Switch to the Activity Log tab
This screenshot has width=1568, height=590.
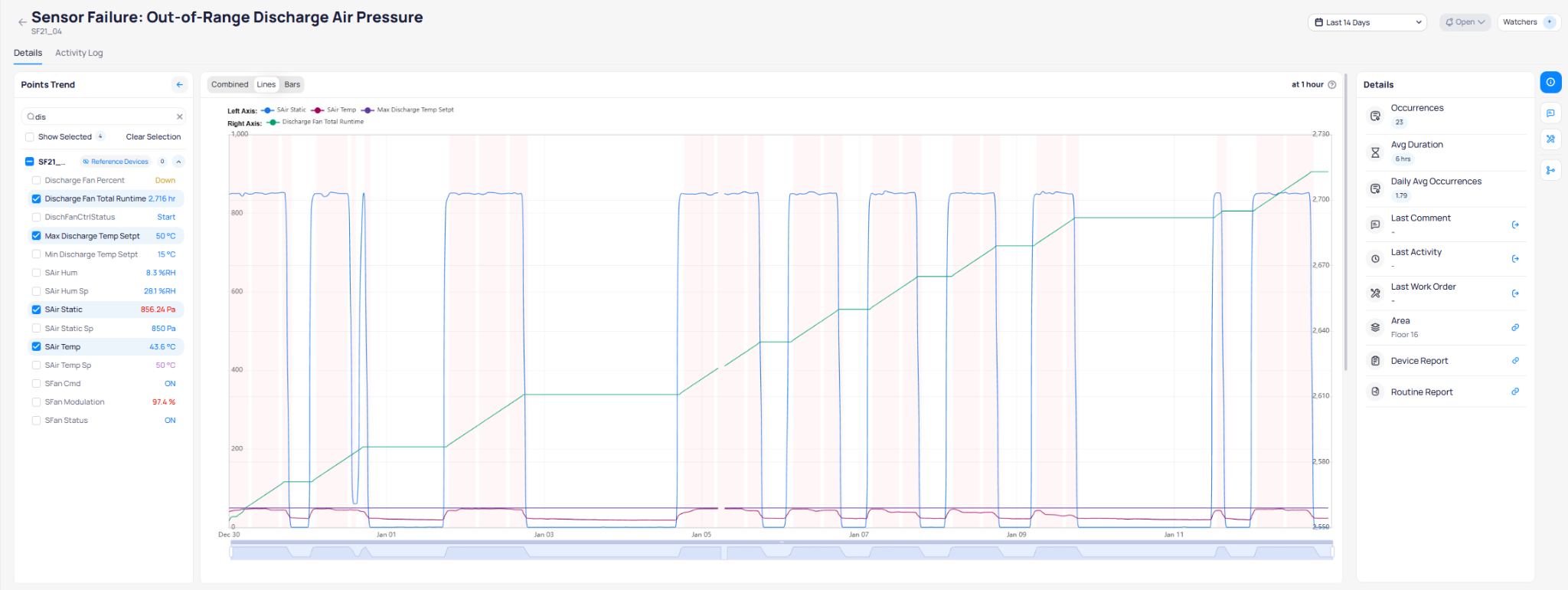coord(79,53)
